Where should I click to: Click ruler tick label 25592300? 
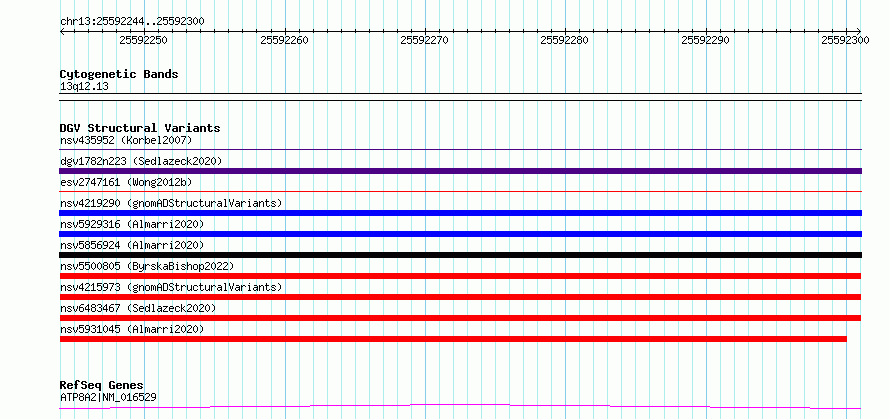(x=846, y=40)
